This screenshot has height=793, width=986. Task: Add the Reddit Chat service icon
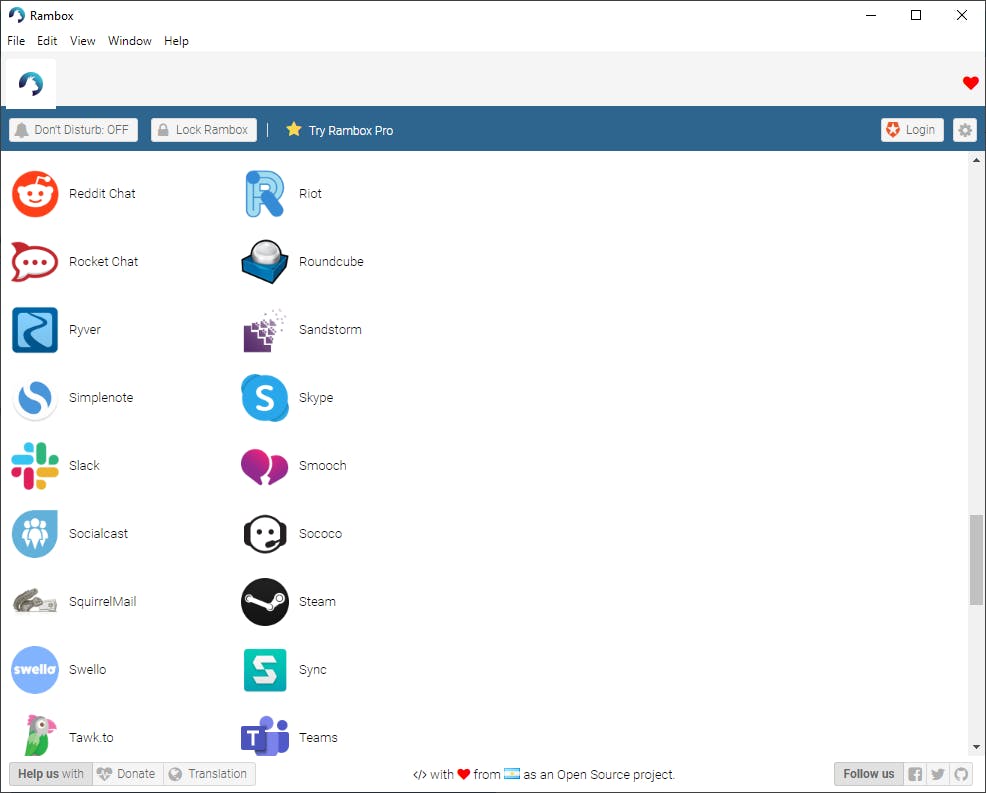[x=35, y=194]
